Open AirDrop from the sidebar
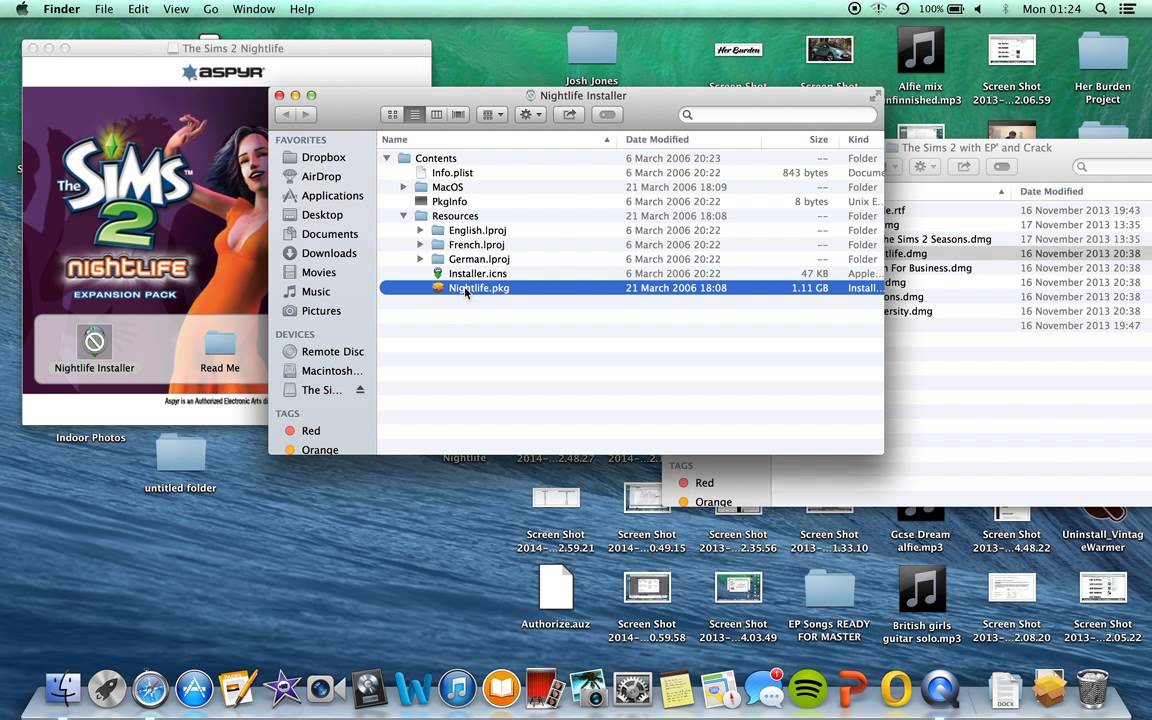 322,176
